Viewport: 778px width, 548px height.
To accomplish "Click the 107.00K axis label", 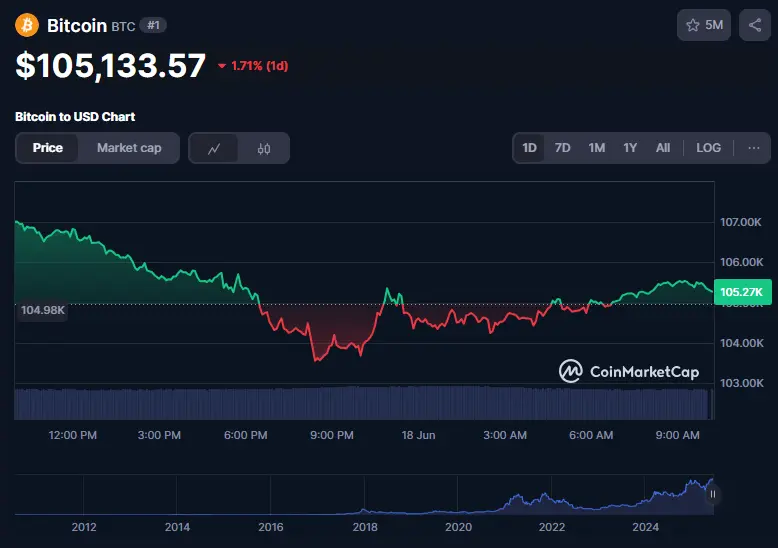I will tap(740, 222).
